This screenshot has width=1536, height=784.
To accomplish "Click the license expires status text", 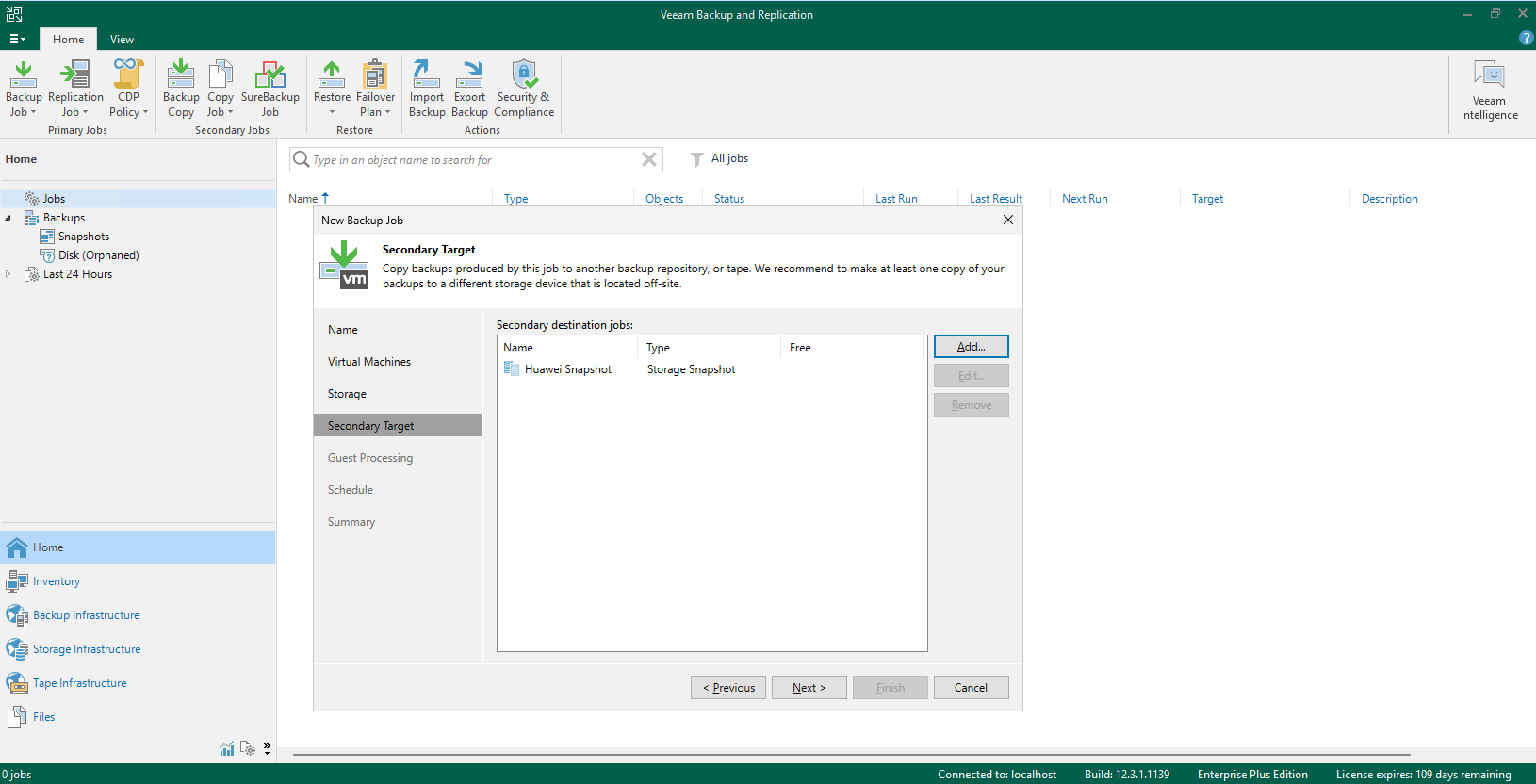I will click(1423, 775).
